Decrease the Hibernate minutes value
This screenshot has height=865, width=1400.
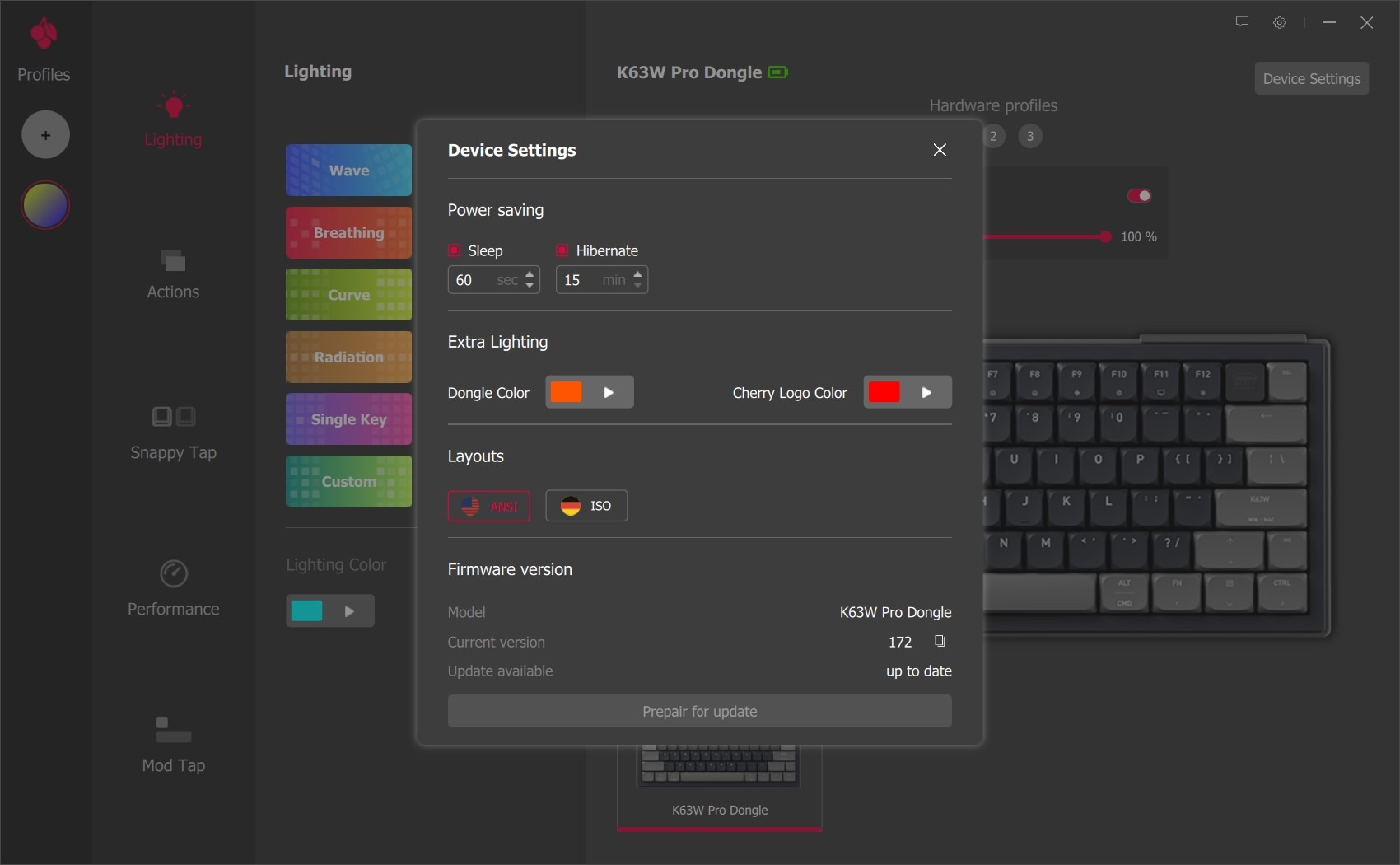coord(637,286)
